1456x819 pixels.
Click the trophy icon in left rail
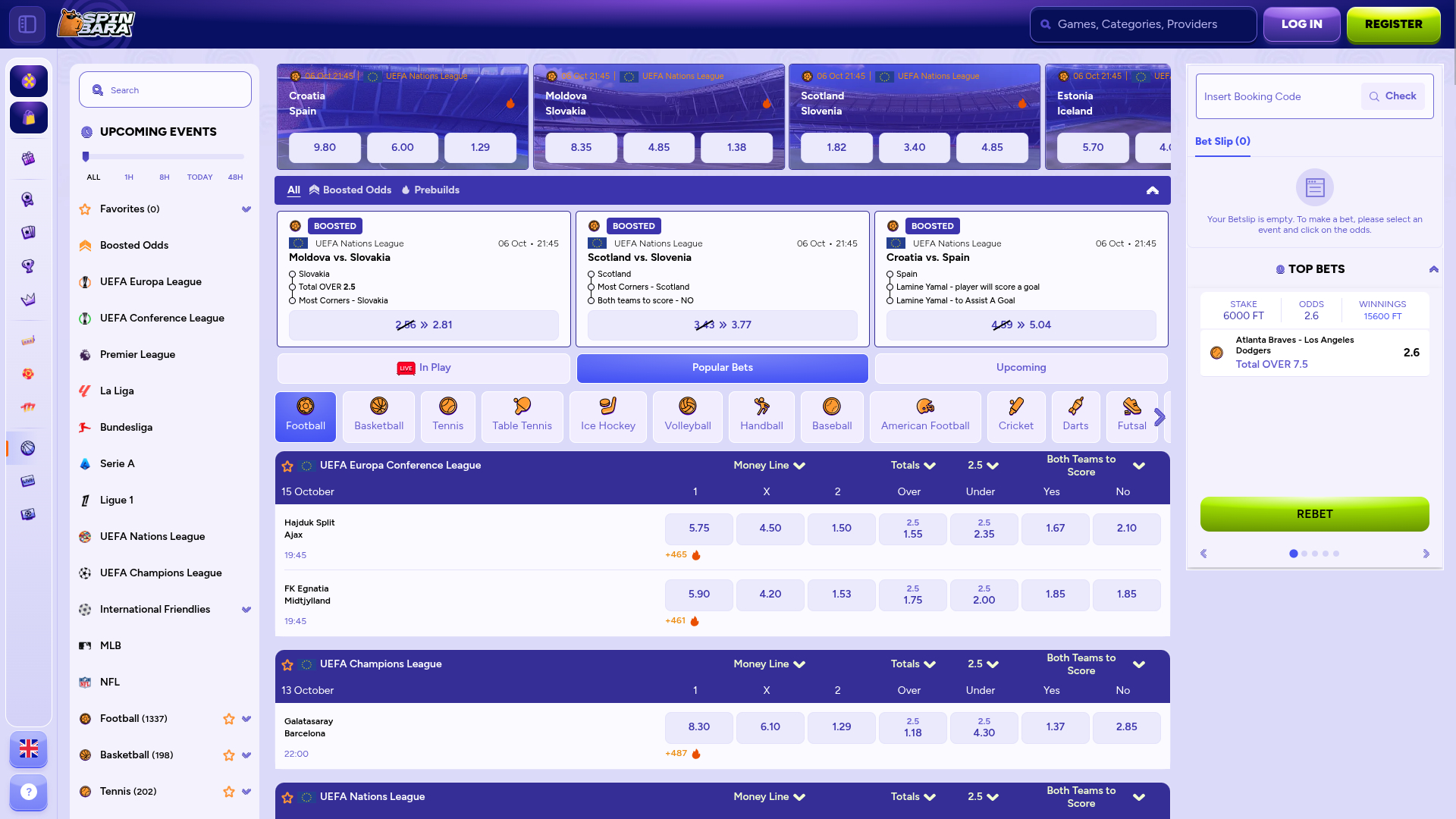pos(28,266)
